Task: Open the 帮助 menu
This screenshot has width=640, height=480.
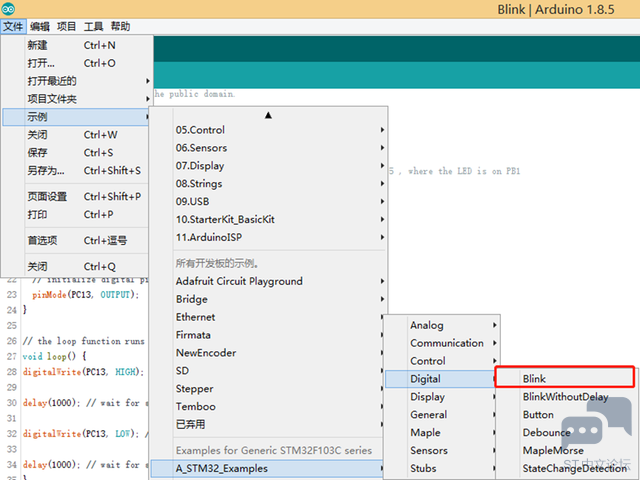Action: 120,27
